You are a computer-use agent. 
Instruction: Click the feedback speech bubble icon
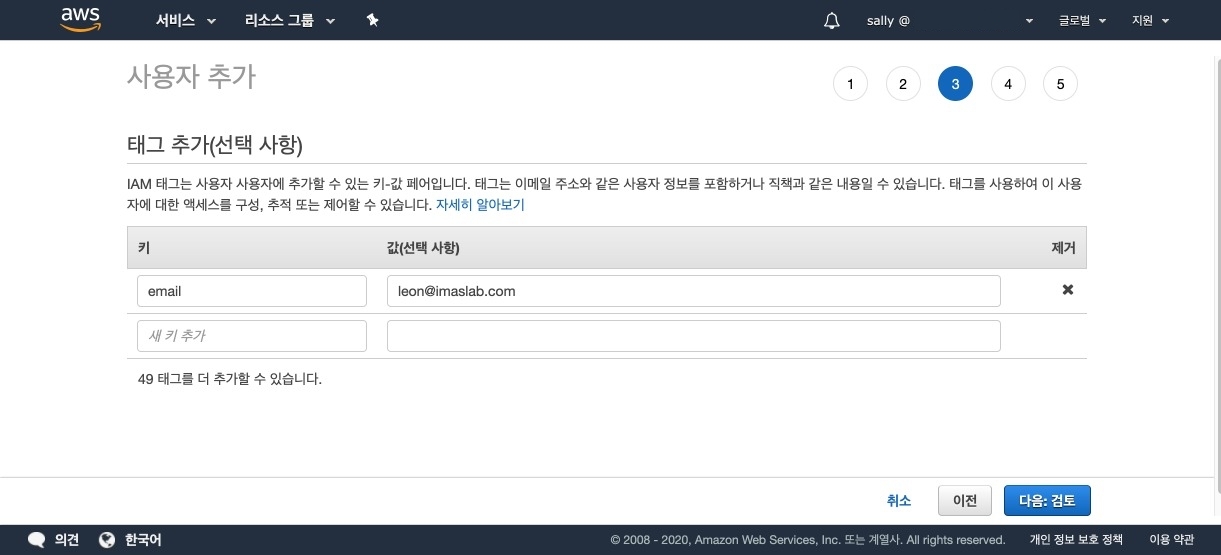tap(37, 540)
